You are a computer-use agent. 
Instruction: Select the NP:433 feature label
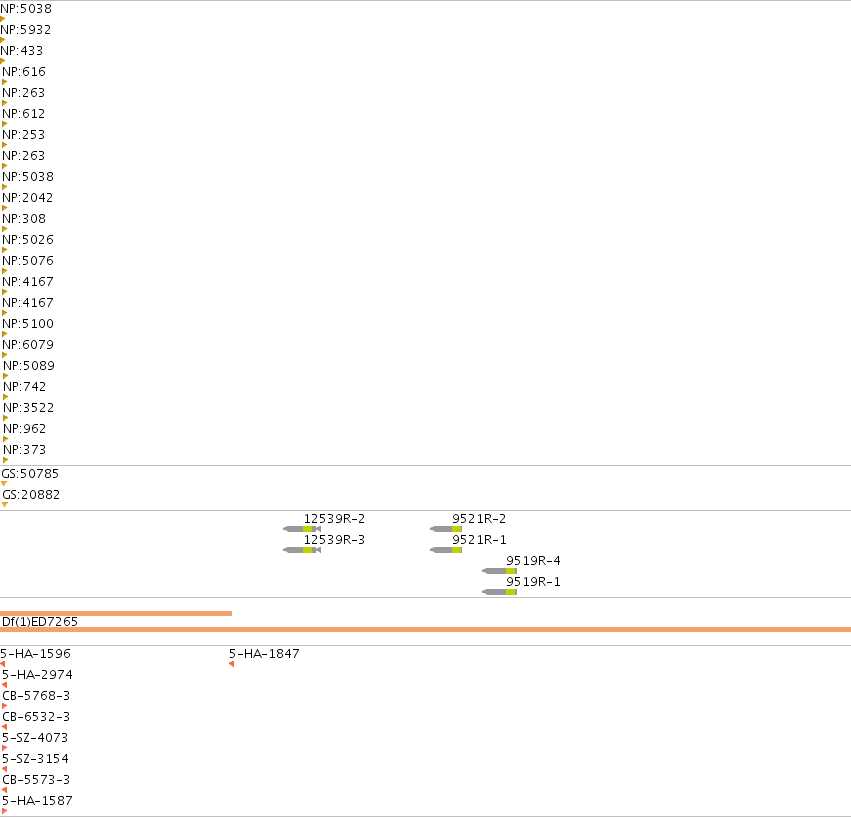tap(22, 51)
